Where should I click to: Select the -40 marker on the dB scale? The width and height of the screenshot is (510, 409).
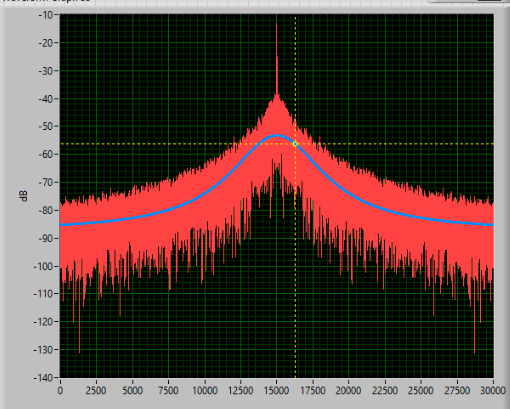tap(45, 99)
